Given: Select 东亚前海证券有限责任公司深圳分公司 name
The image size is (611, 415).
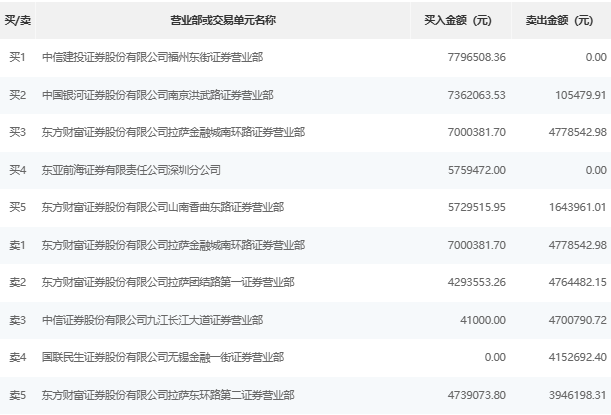Looking at the screenshot, I should point(131,170).
